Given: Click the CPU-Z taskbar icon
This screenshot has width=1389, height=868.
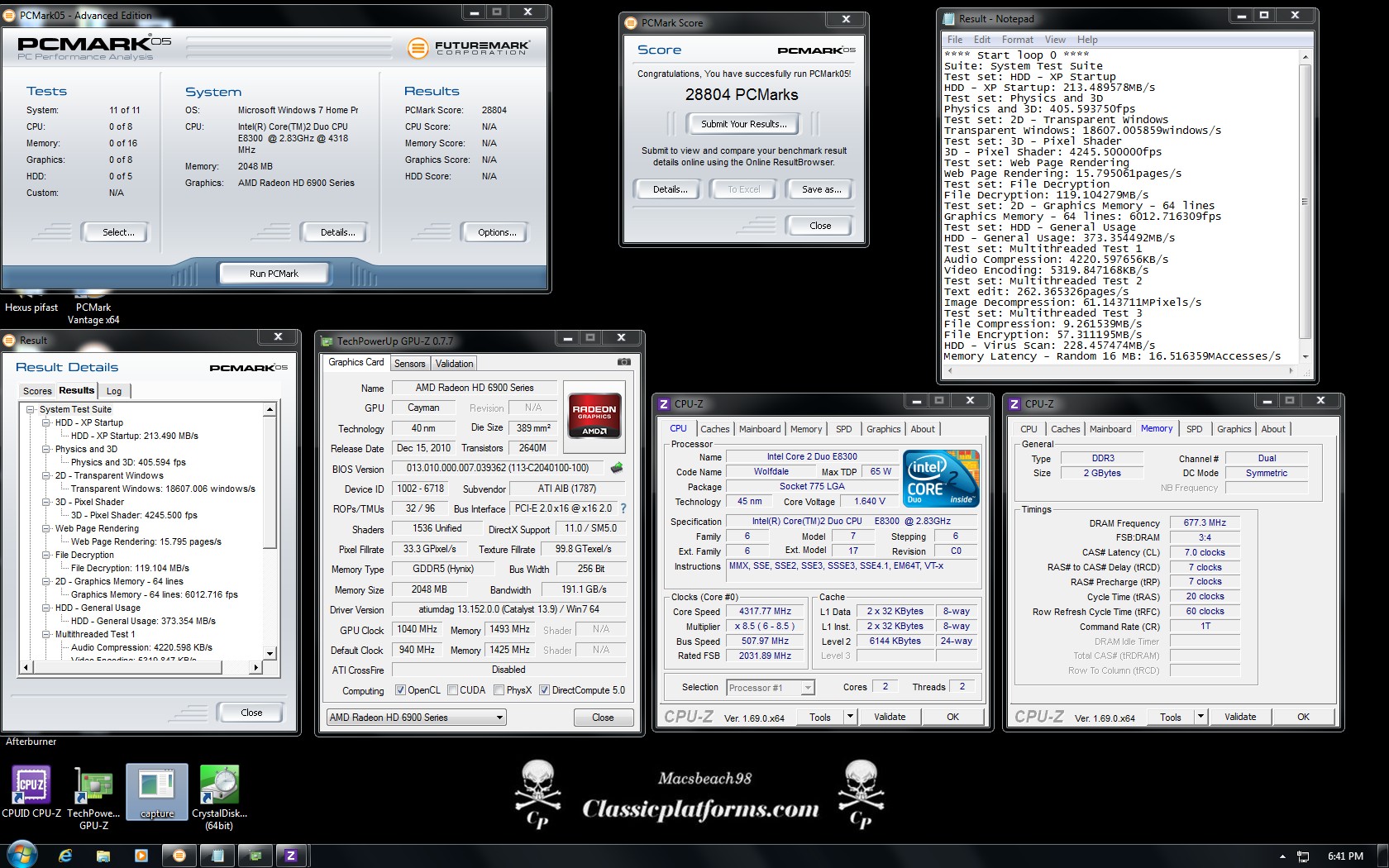Looking at the screenshot, I should [291, 856].
